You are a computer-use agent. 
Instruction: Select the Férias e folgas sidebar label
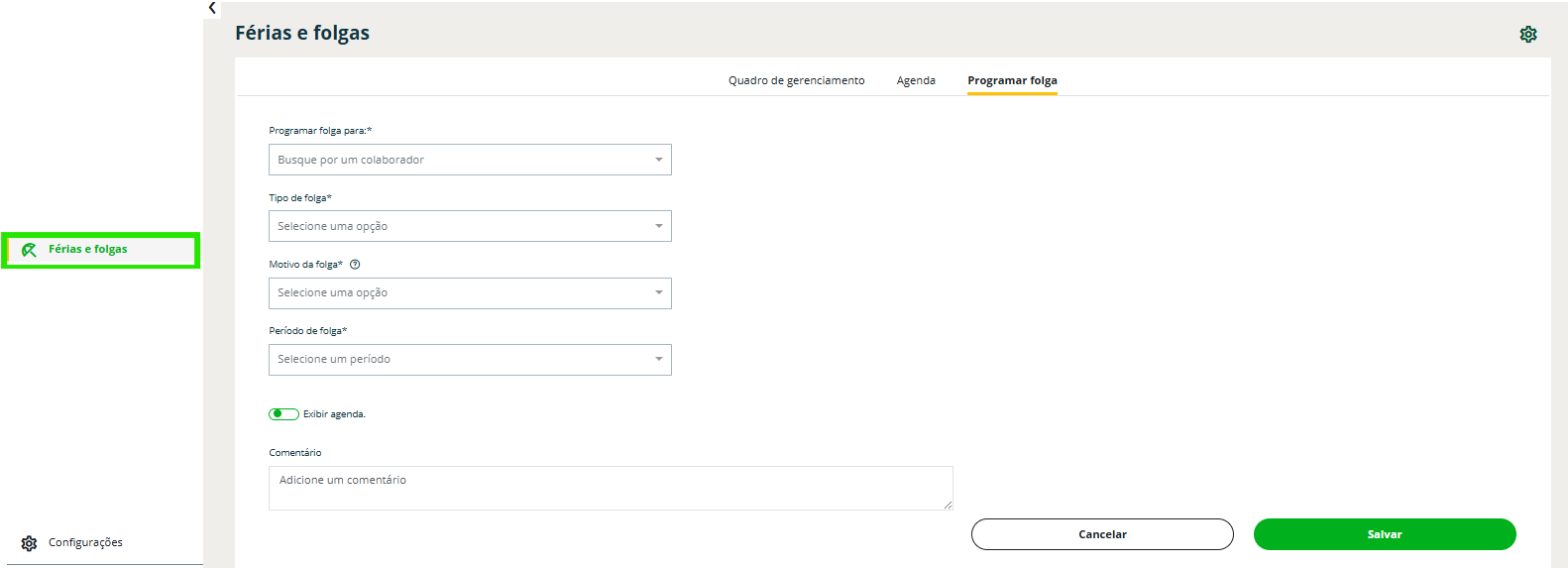coord(88,250)
